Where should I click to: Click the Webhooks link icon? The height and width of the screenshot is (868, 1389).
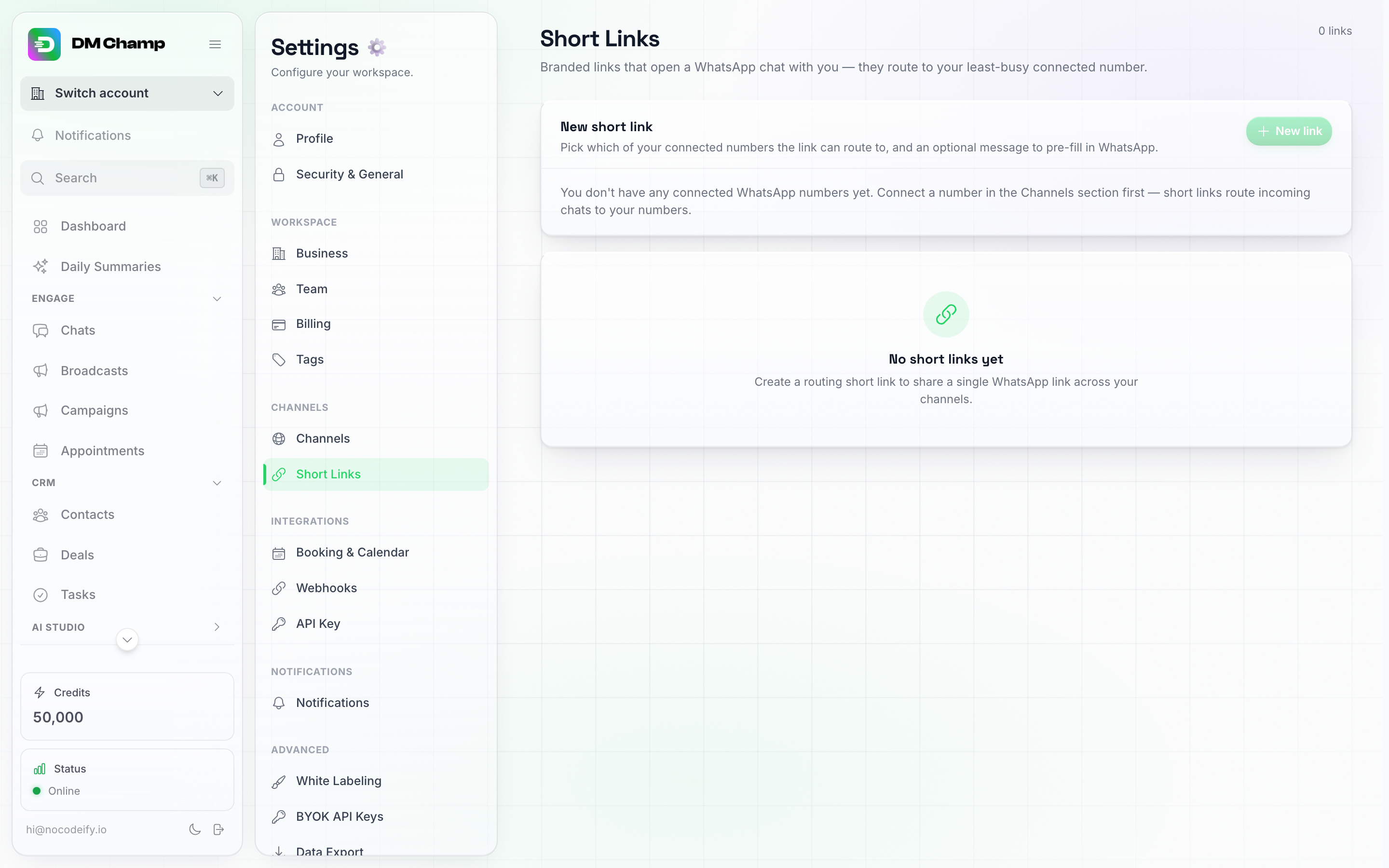[279, 588]
